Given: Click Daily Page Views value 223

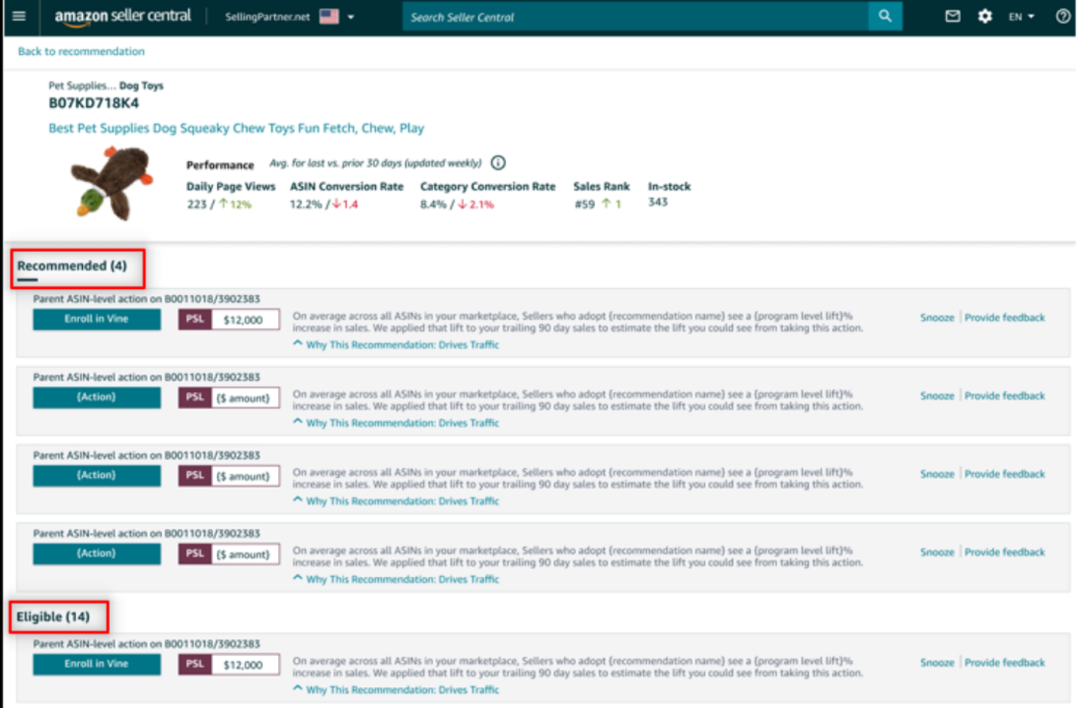Looking at the screenshot, I should coord(197,205).
